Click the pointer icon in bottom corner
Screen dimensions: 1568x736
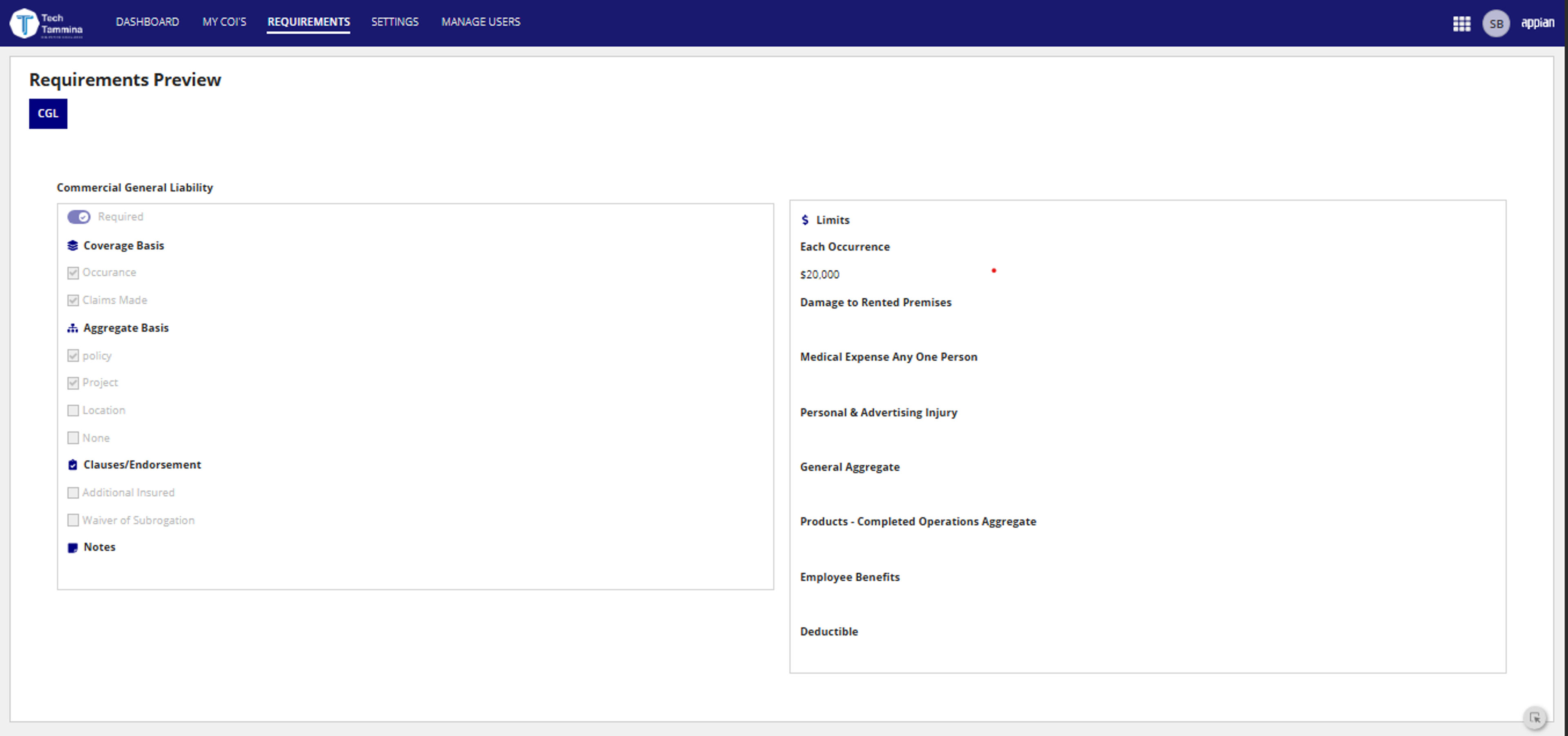pyautogui.click(x=1535, y=718)
